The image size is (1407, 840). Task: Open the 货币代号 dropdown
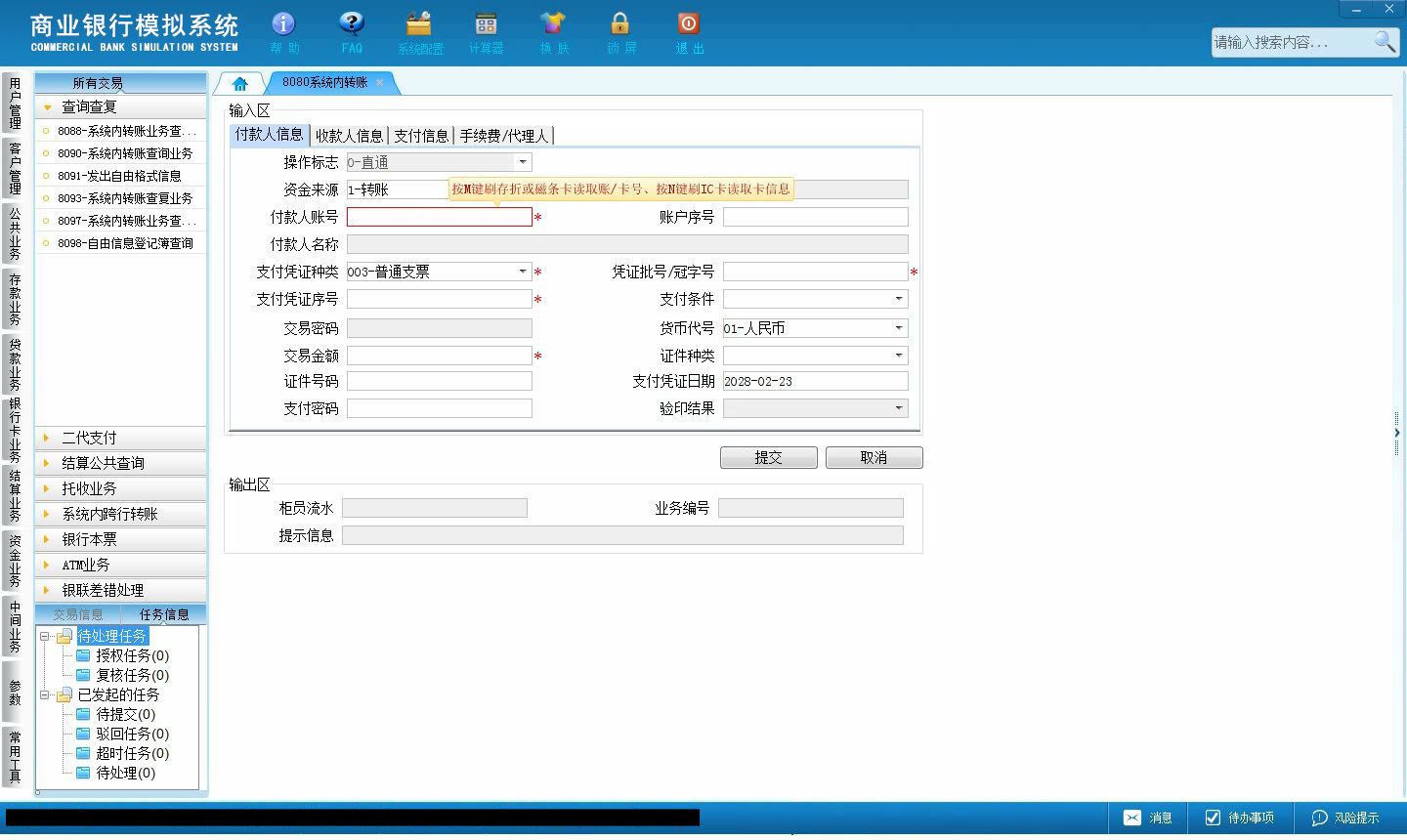(899, 328)
